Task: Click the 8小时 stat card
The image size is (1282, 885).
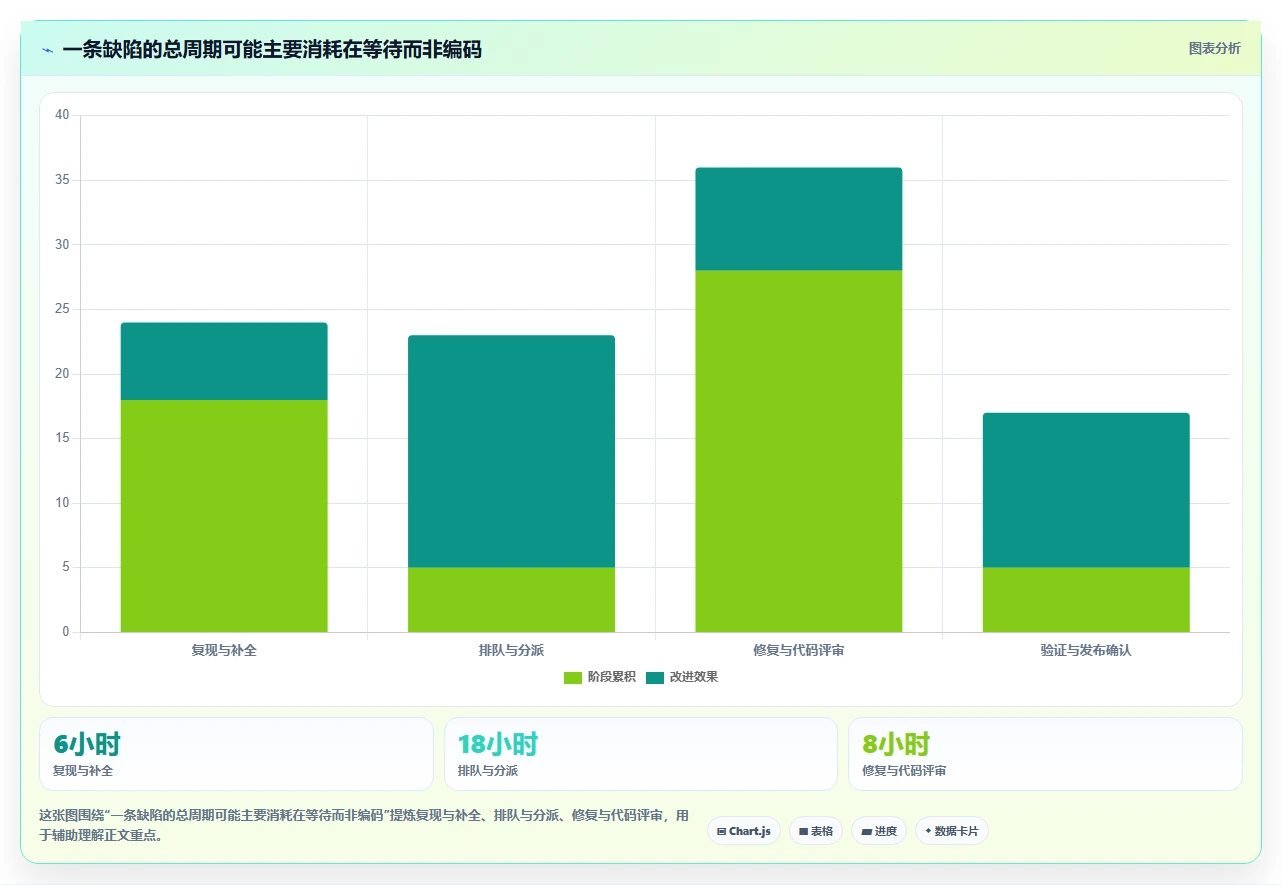Action: point(1045,754)
